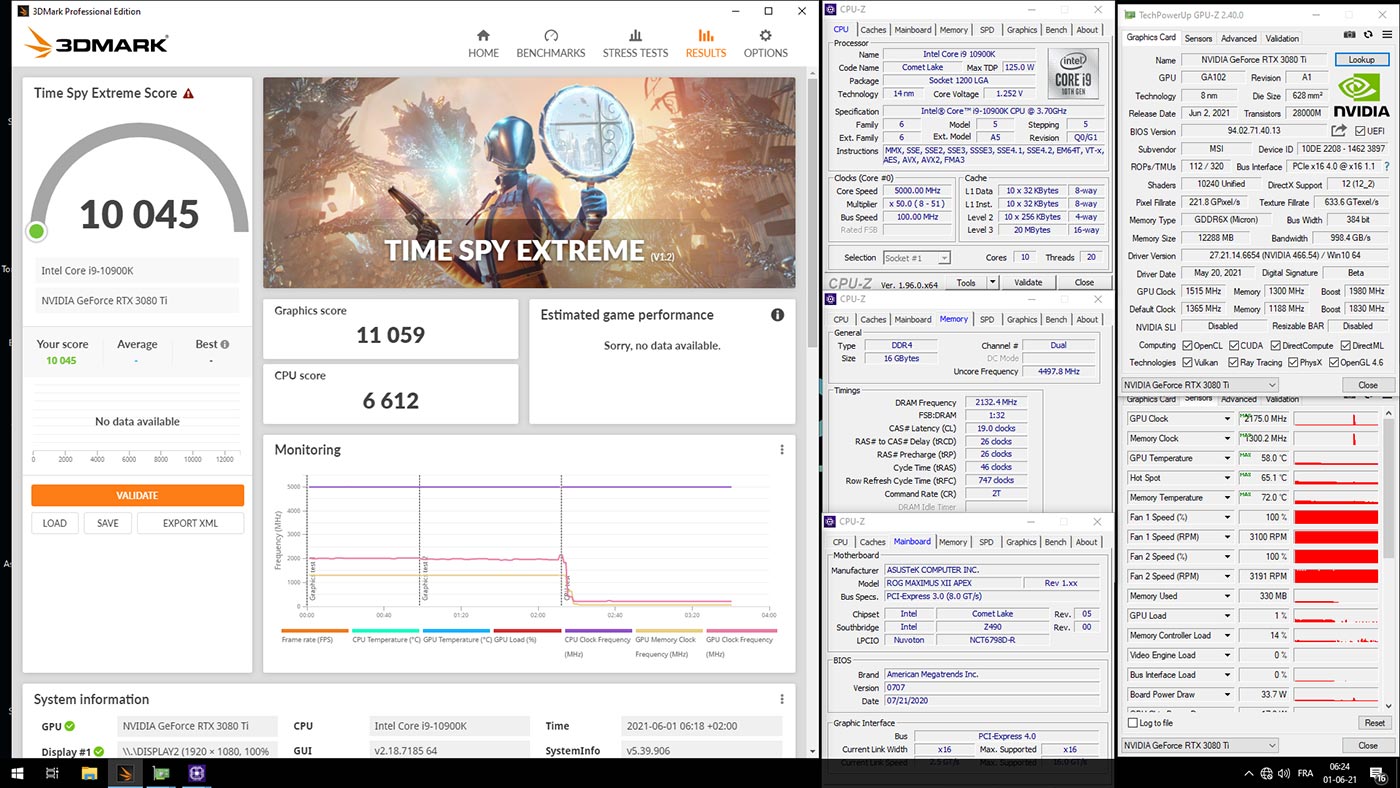Click the share icon beside BIOS Version
This screenshot has height=788, width=1400.
point(1339,131)
